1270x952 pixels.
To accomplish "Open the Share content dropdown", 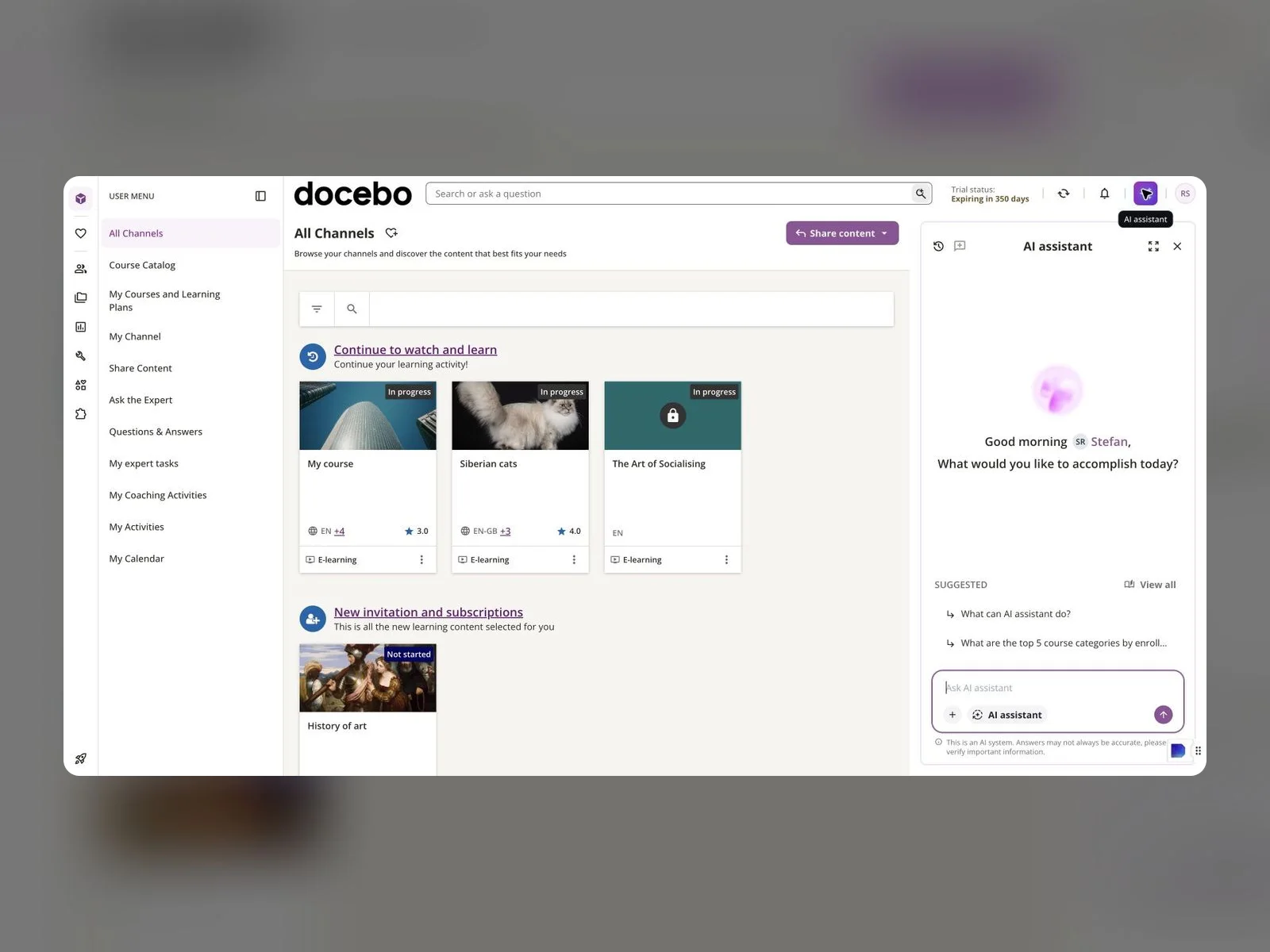I will 842,233.
